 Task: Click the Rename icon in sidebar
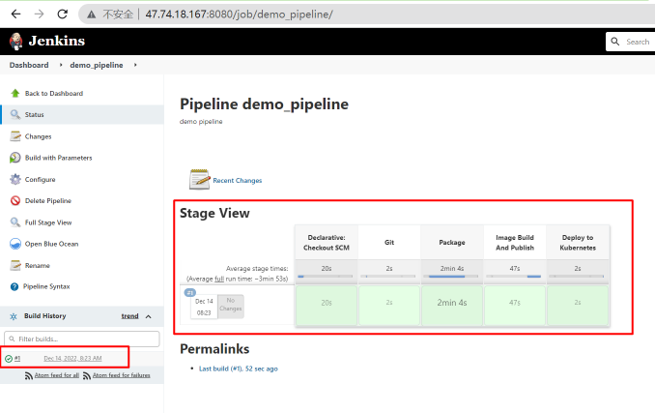point(15,265)
